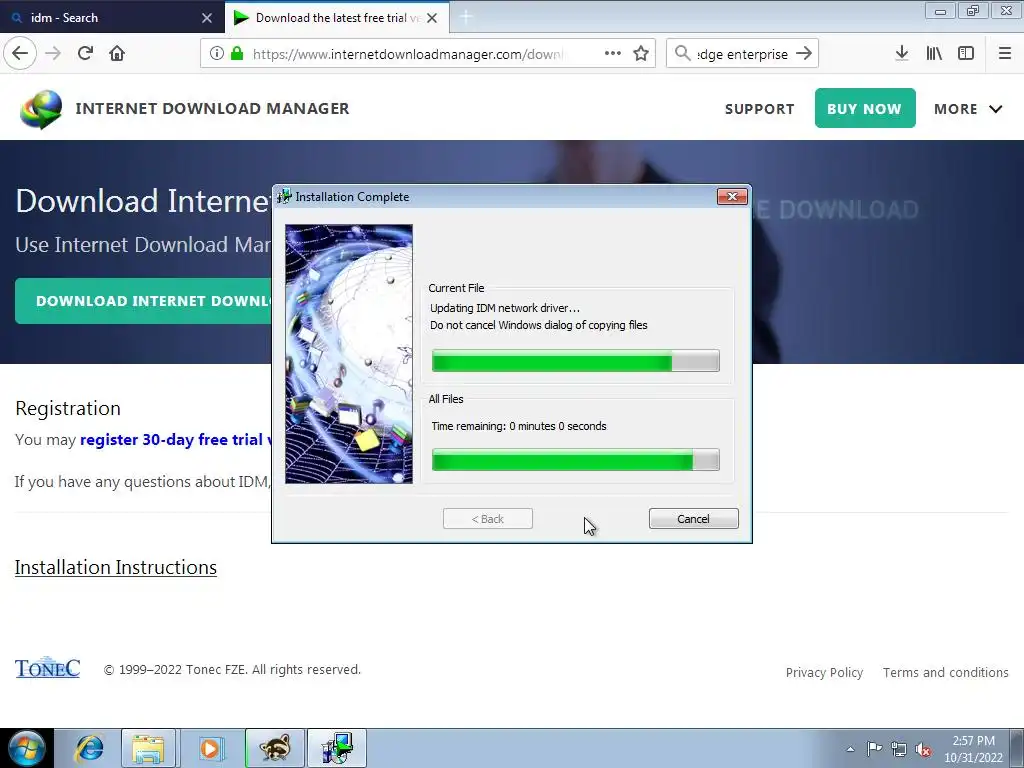Launch Internet Explorer from the taskbar
1024x768 pixels.
[x=88, y=748]
